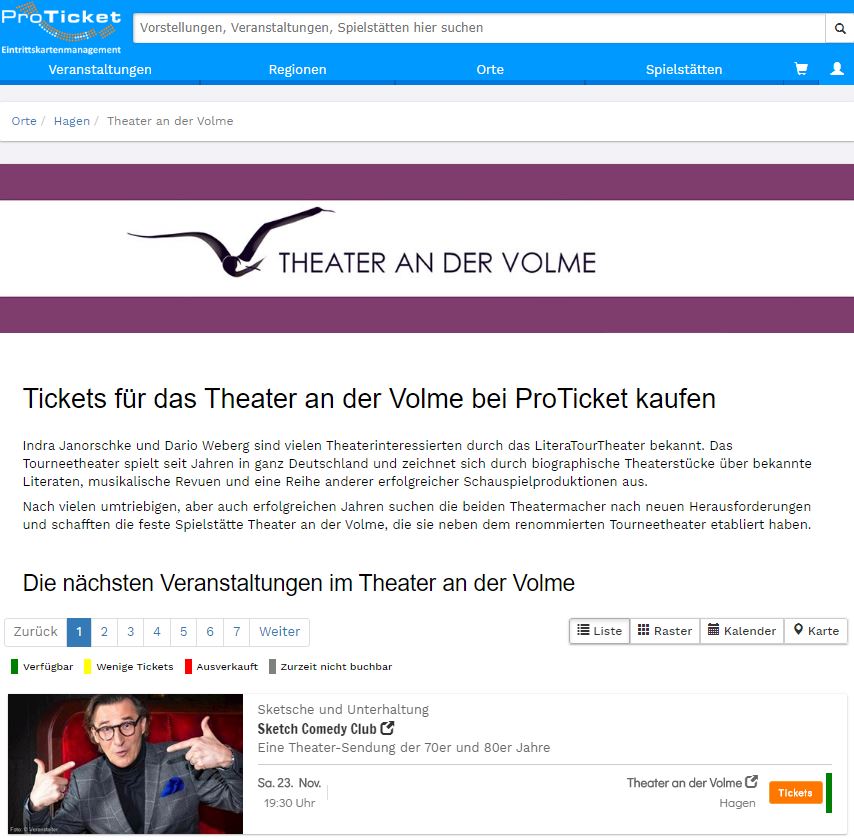The height and width of the screenshot is (840, 854).
Task: Go to Orte breadcrumb link
Action: tap(24, 121)
